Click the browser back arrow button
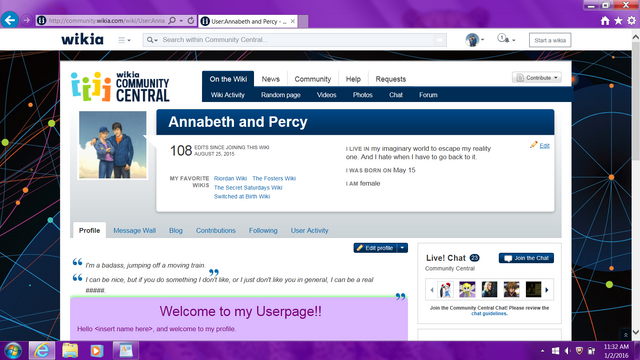 click(x=10, y=20)
